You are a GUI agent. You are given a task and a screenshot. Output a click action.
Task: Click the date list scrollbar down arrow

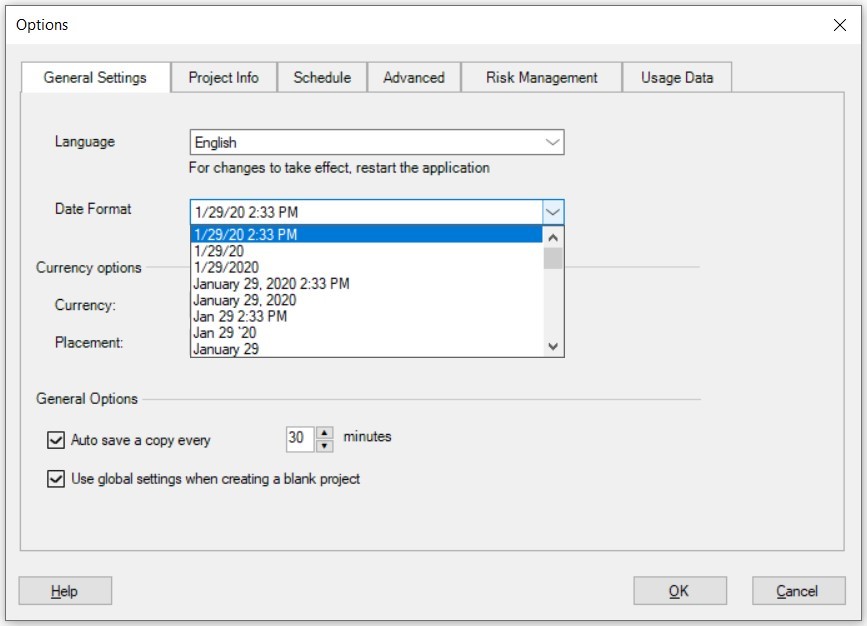[553, 348]
